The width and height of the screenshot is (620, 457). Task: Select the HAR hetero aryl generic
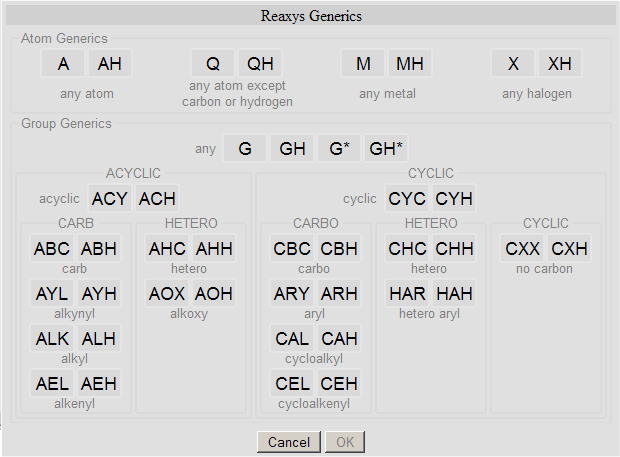(x=408, y=294)
